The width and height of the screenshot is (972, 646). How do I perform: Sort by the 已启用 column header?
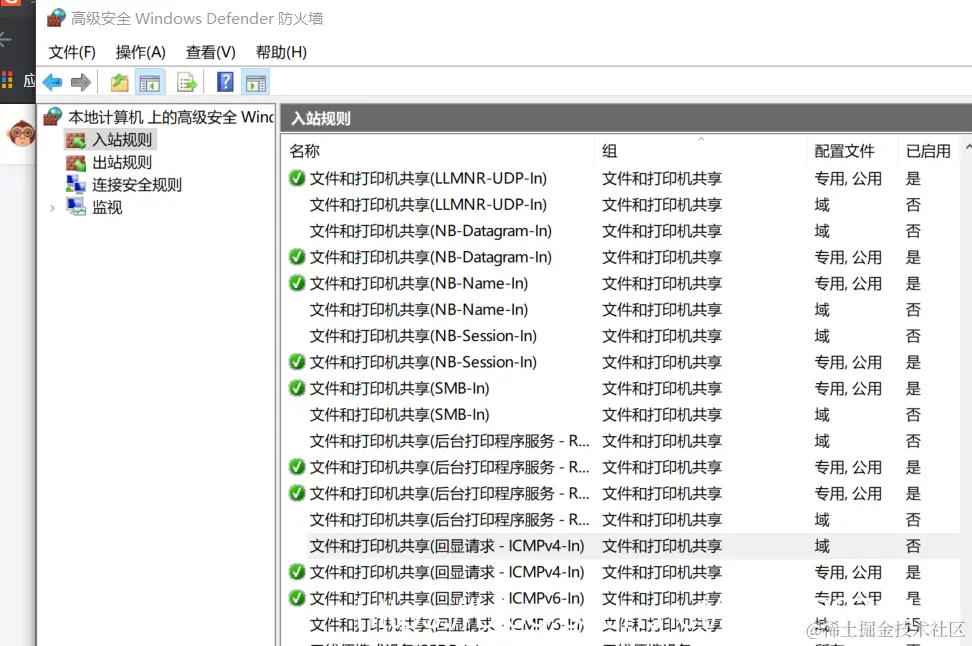click(929, 151)
